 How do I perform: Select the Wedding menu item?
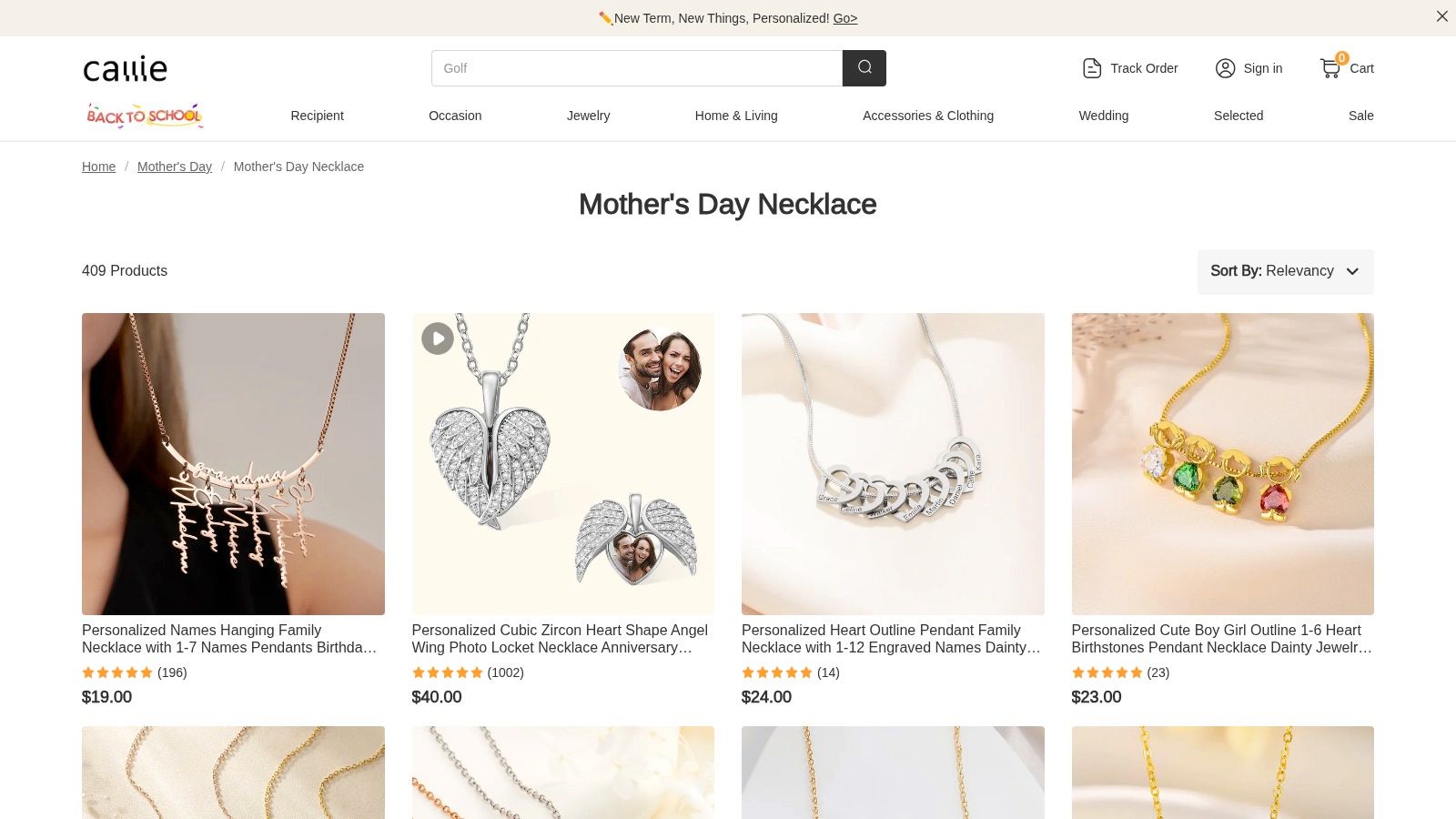click(x=1103, y=116)
